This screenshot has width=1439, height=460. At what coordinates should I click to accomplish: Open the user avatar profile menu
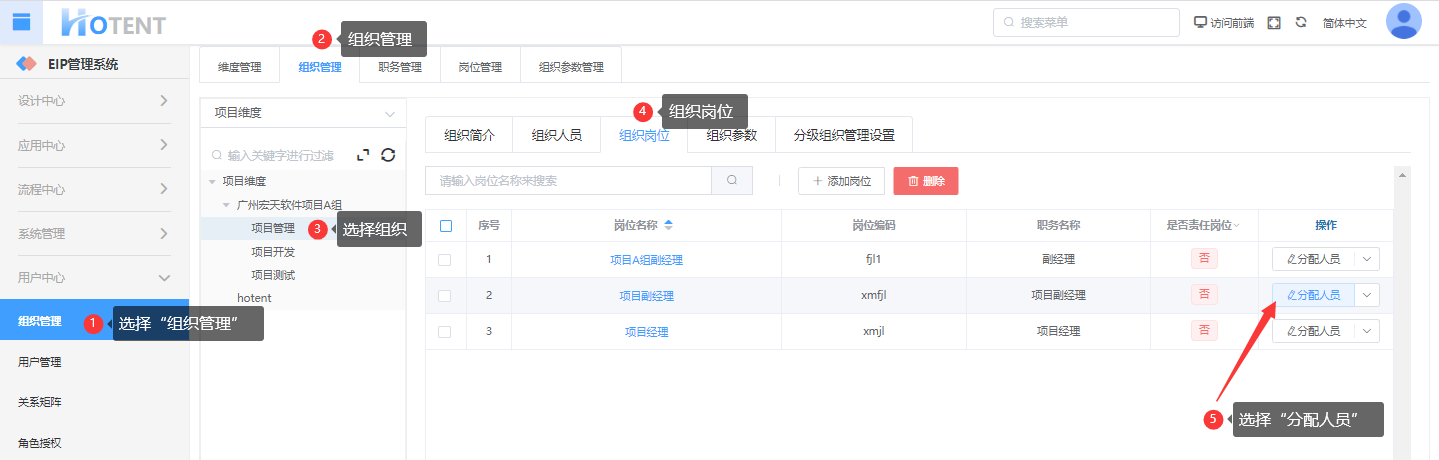coord(1403,21)
